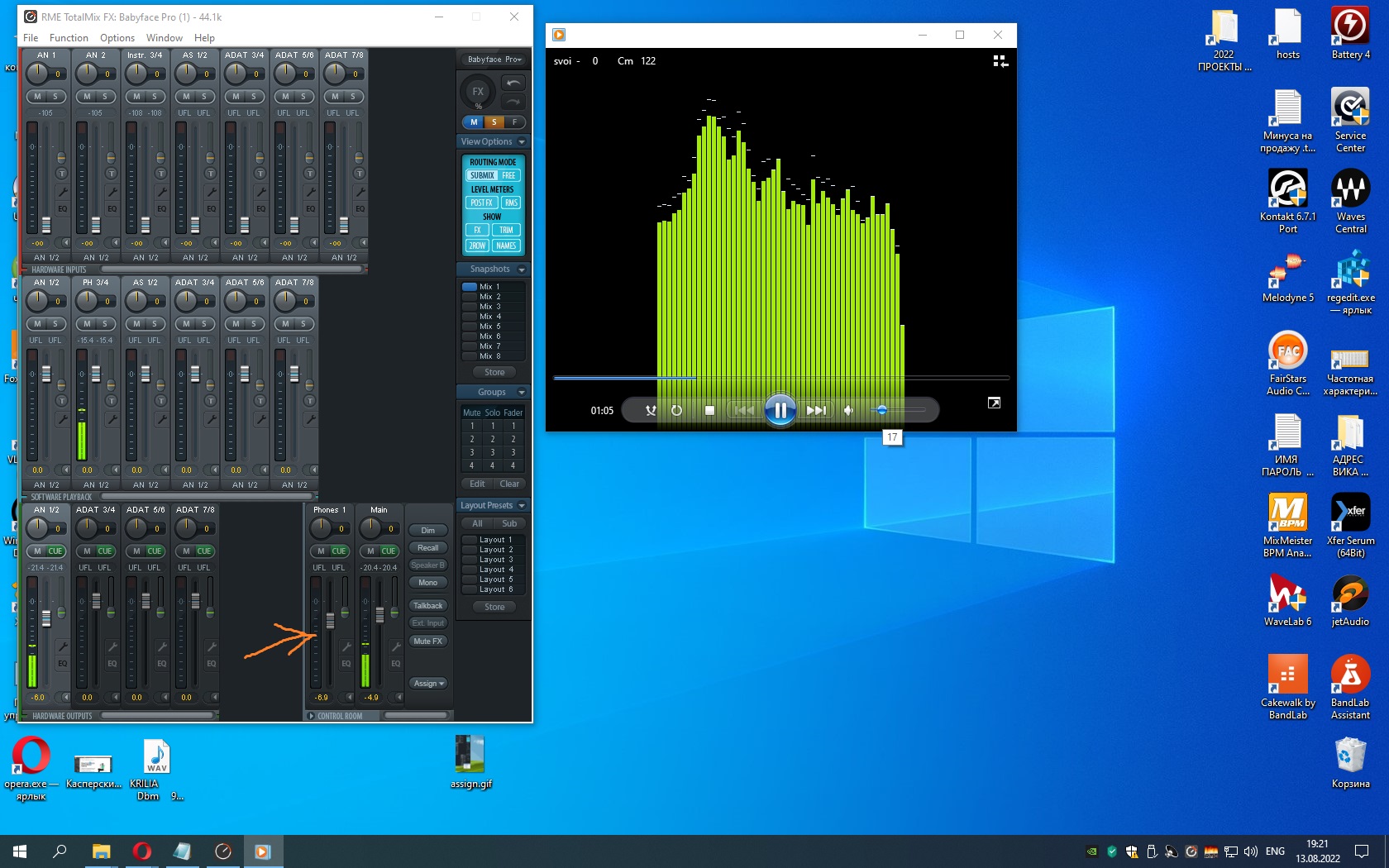Enable RMS level meters option
1389x868 pixels.
(511, 203)
